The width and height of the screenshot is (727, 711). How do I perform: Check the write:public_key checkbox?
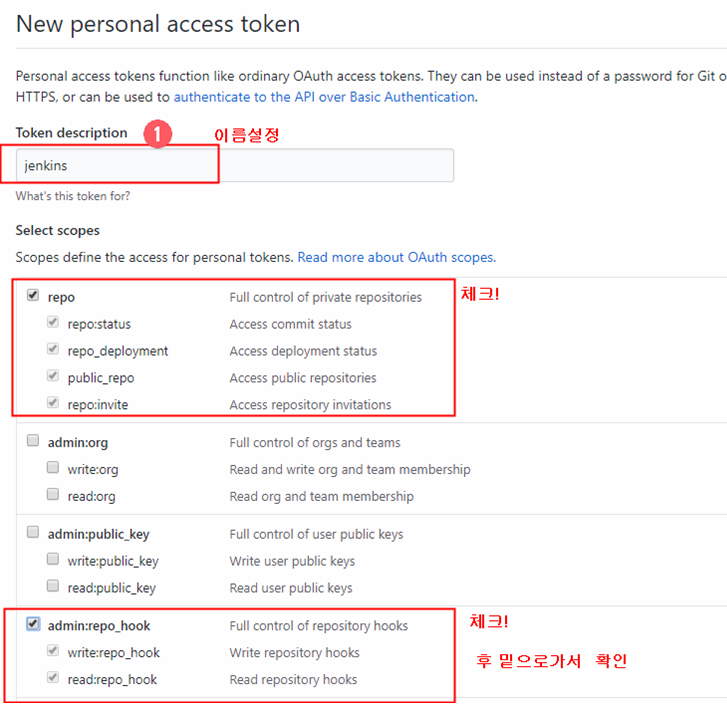53,559
